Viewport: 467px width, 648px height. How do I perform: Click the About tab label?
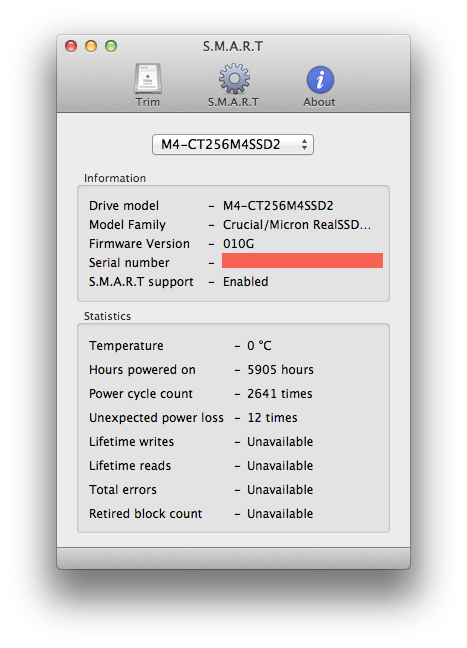[319, 102]
